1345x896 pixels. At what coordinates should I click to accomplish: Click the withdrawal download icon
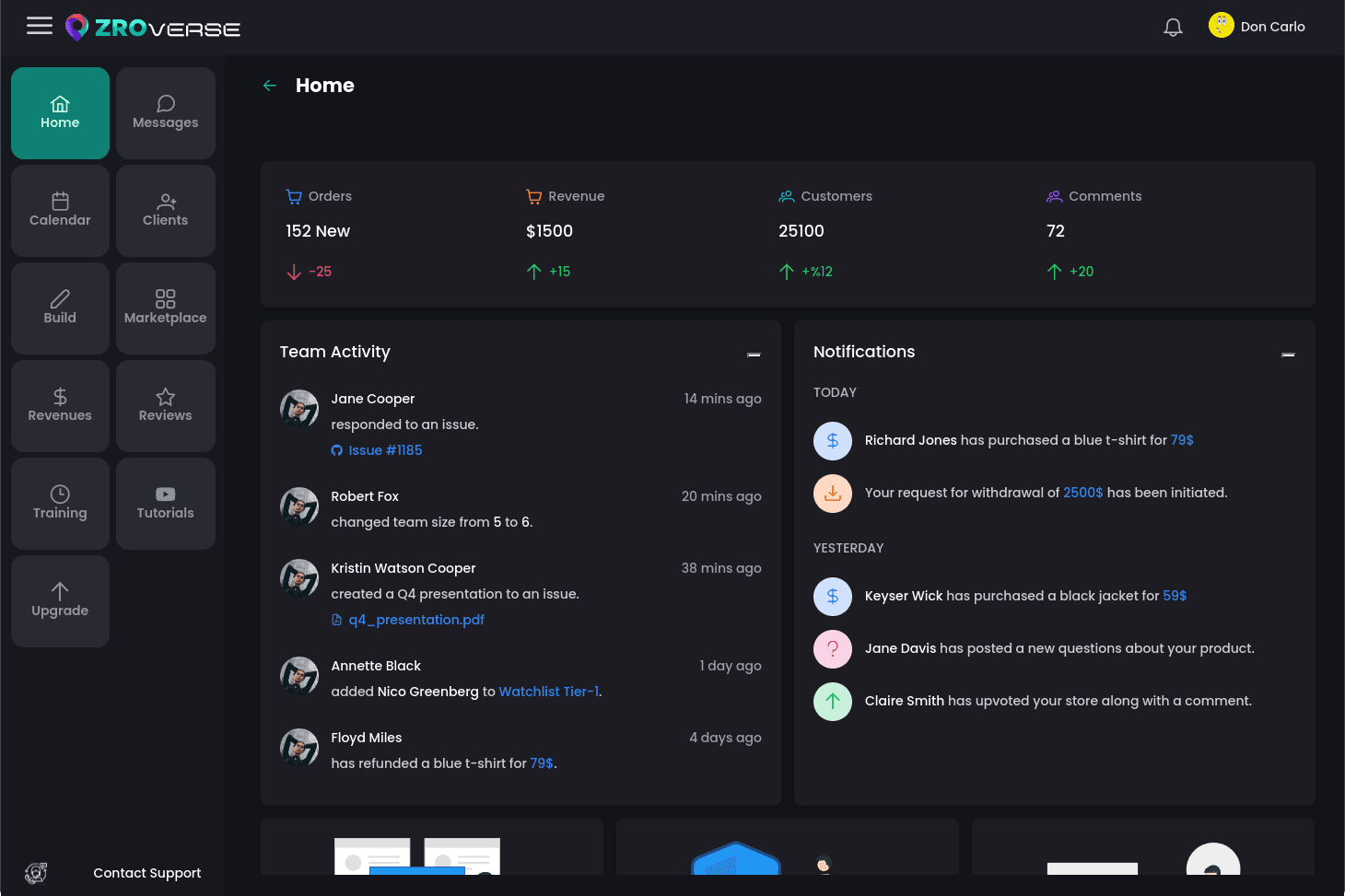coord(833,493)
